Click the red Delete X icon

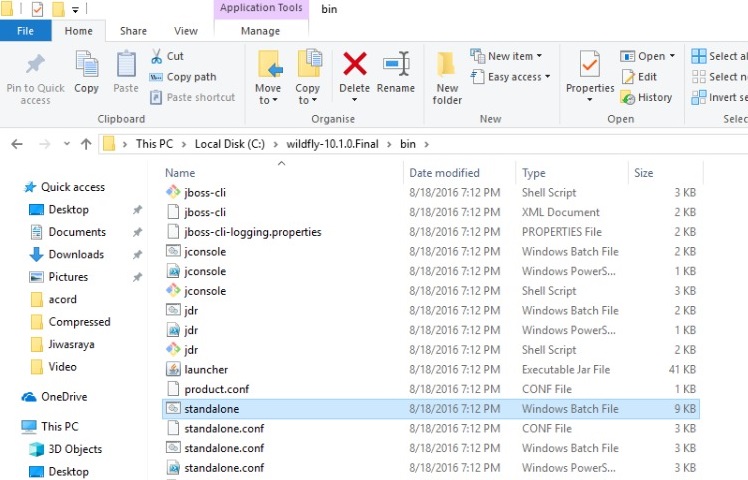point(354,64)
